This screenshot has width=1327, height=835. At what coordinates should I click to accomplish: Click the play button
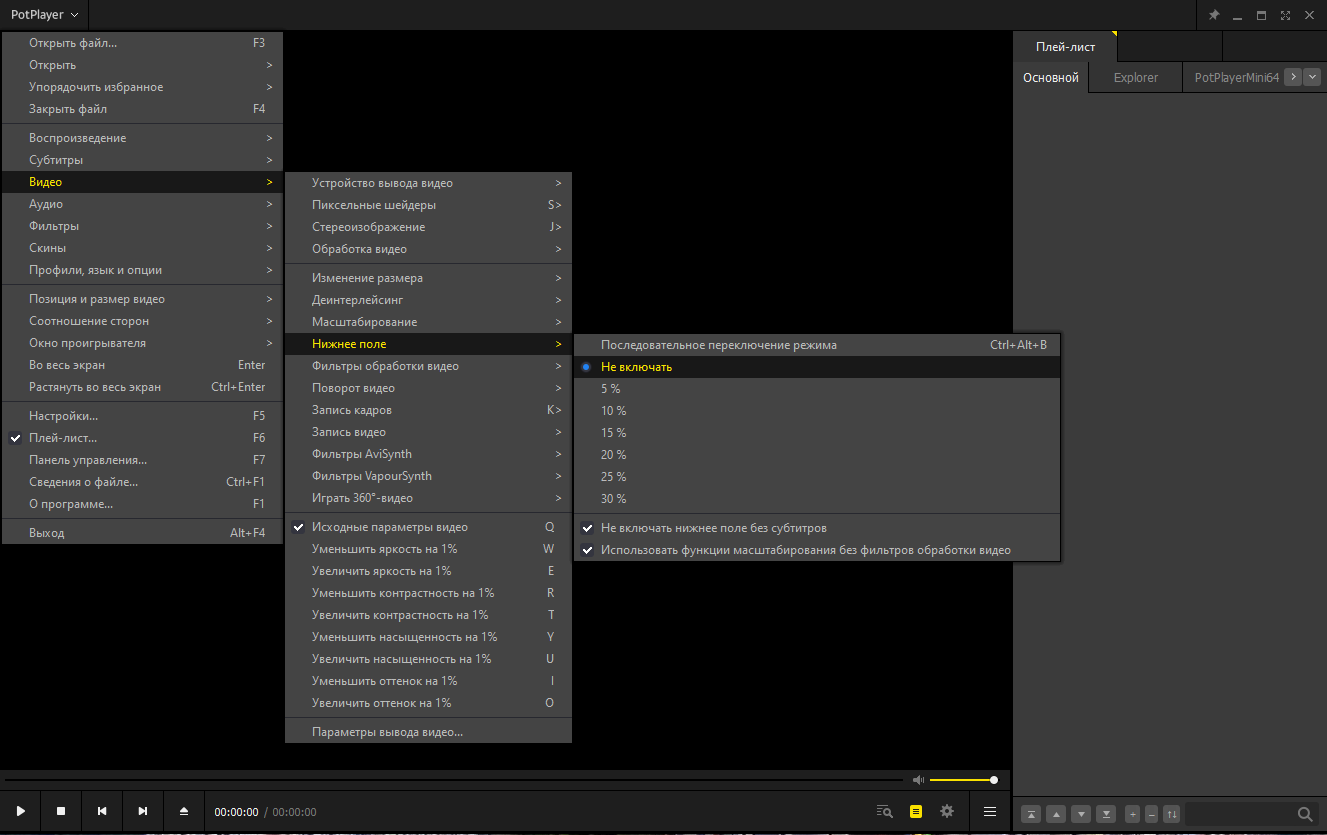tap(20, 811)
